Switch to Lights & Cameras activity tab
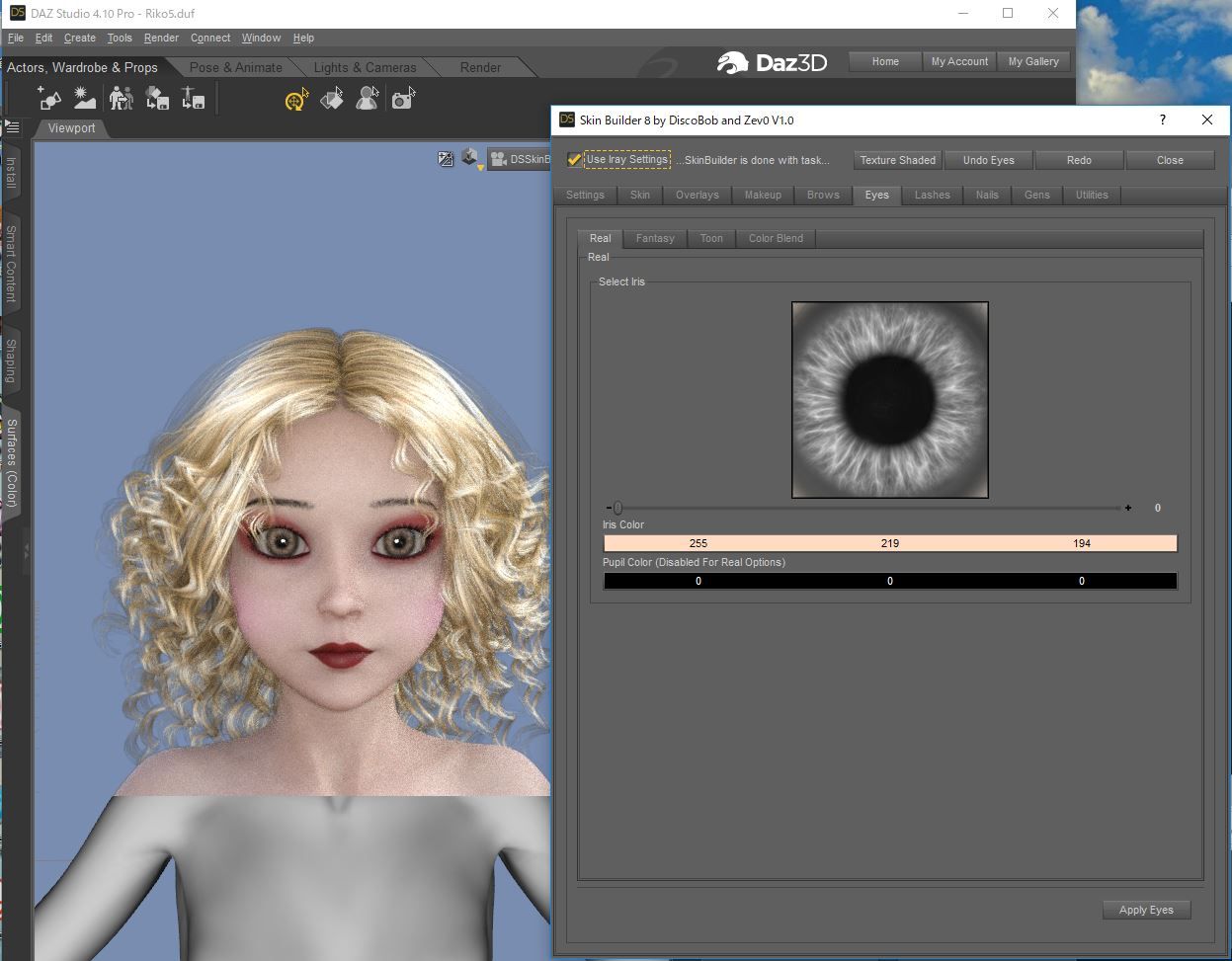The image size is (1232, 961). [365, 67]
